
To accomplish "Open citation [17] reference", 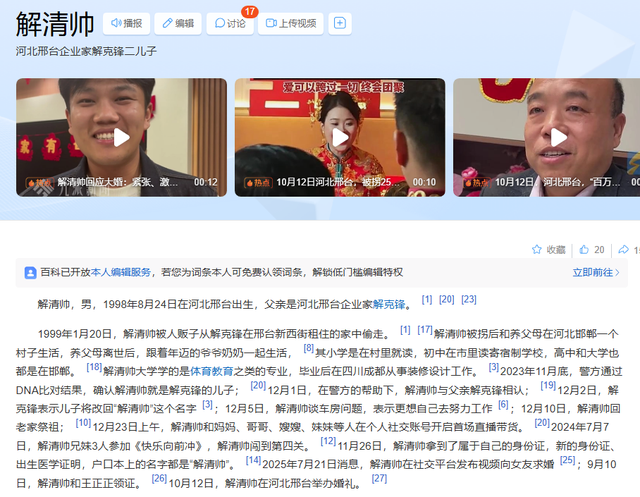I will click(425, 330).
